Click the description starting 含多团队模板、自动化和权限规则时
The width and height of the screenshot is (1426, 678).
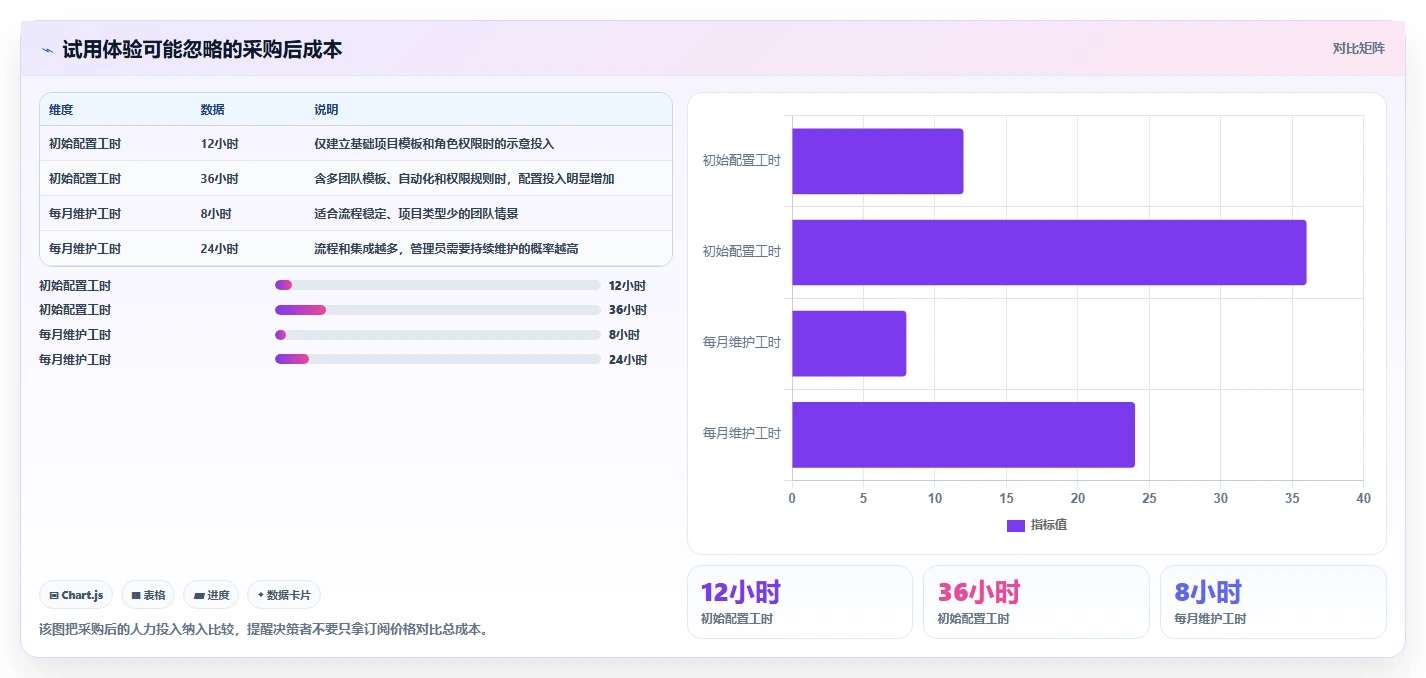tap(464, 179)
